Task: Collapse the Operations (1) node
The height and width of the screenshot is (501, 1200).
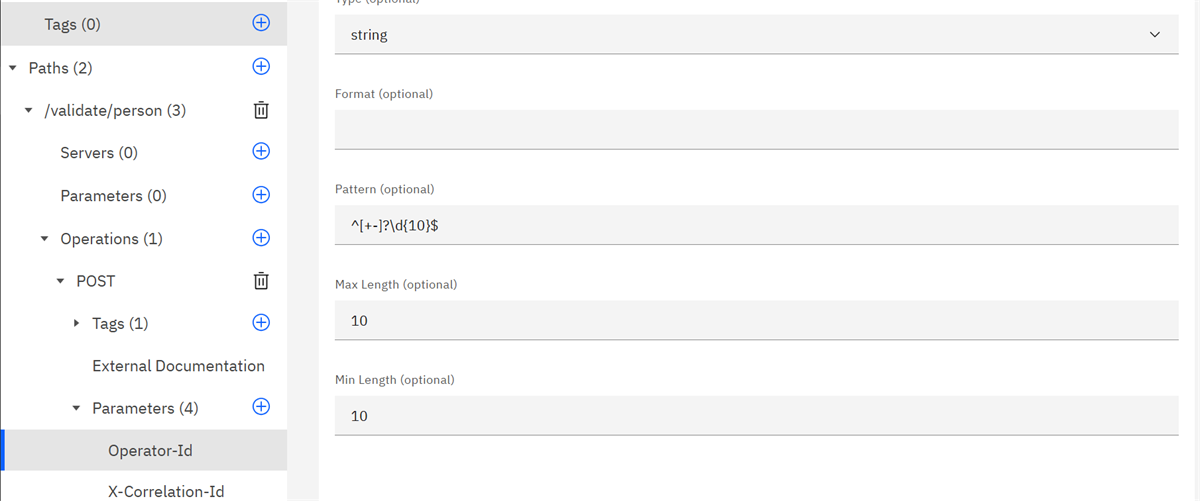Action: (45, 239)
